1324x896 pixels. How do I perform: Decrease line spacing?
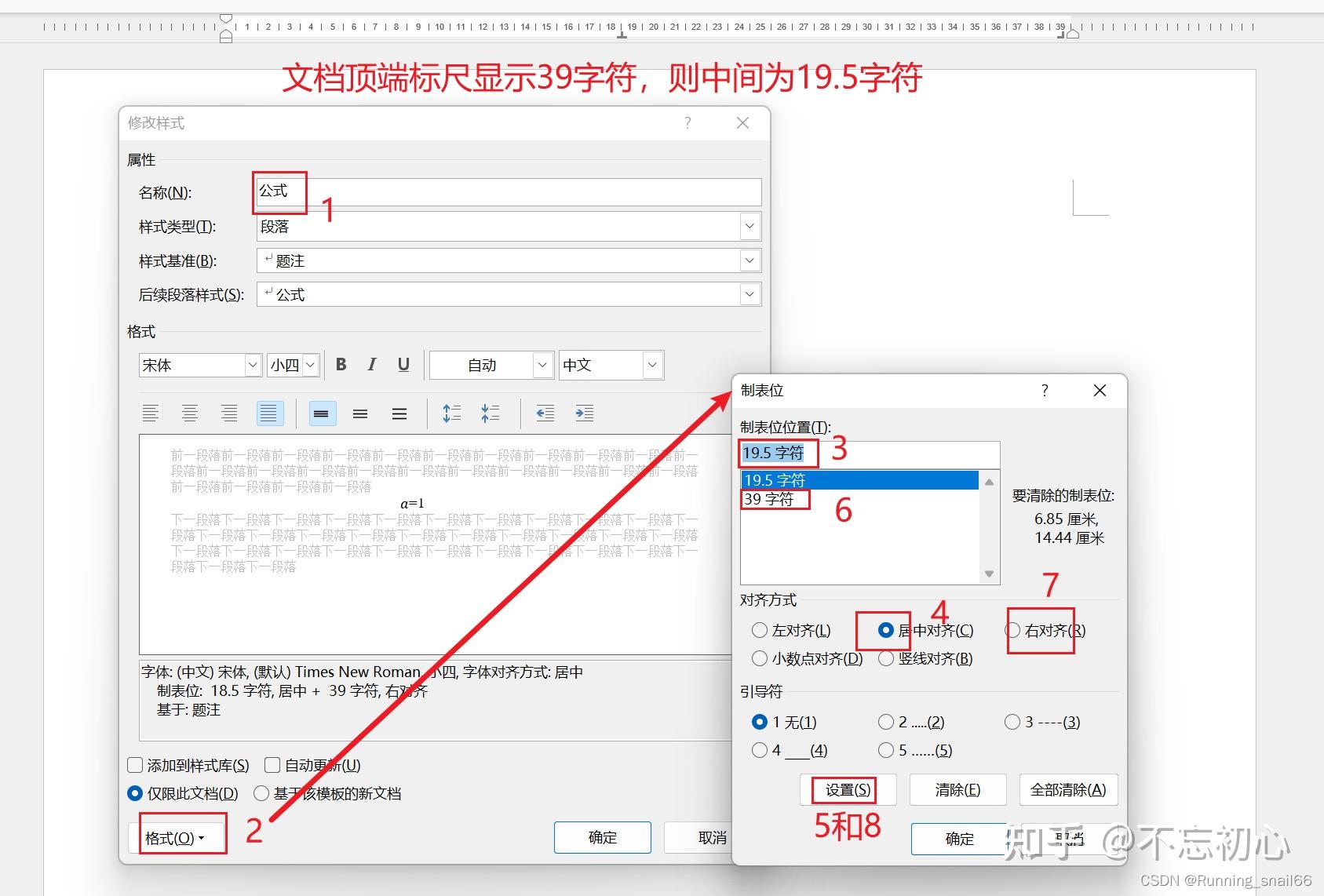point(490,413)
